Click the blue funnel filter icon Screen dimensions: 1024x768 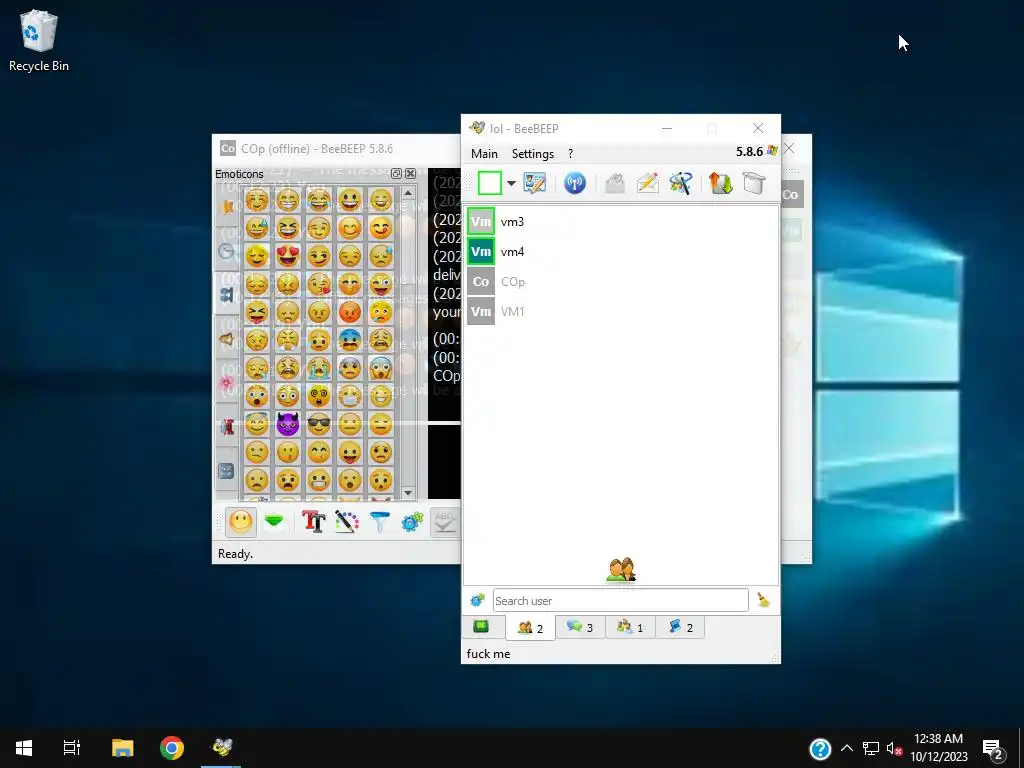379,521
